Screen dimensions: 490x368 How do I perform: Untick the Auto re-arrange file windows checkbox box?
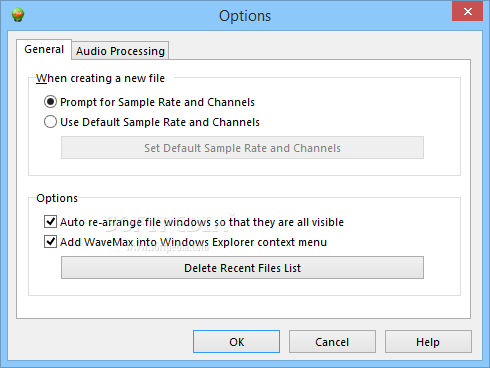click(x=50, y=221)
